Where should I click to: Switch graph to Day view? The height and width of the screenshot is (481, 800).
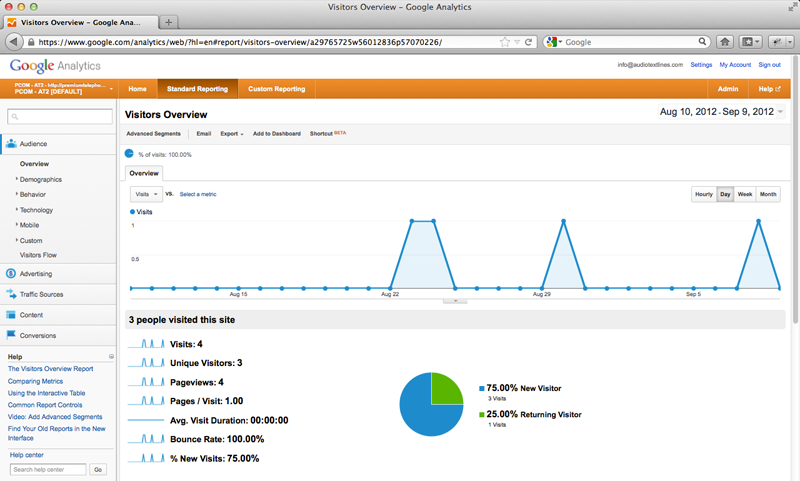pos(725,194)
